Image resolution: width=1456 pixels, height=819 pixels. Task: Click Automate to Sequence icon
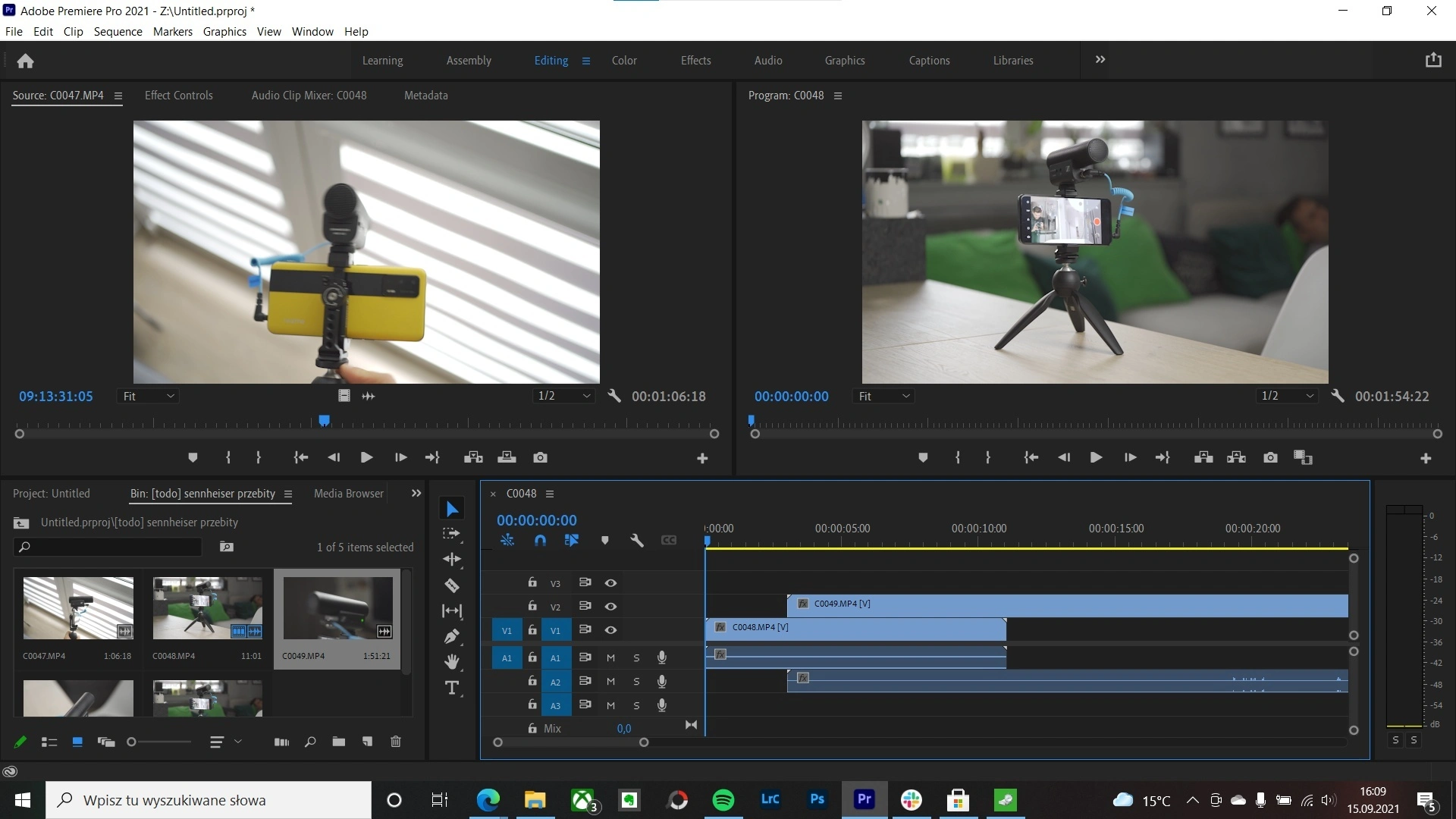point(281,742)
